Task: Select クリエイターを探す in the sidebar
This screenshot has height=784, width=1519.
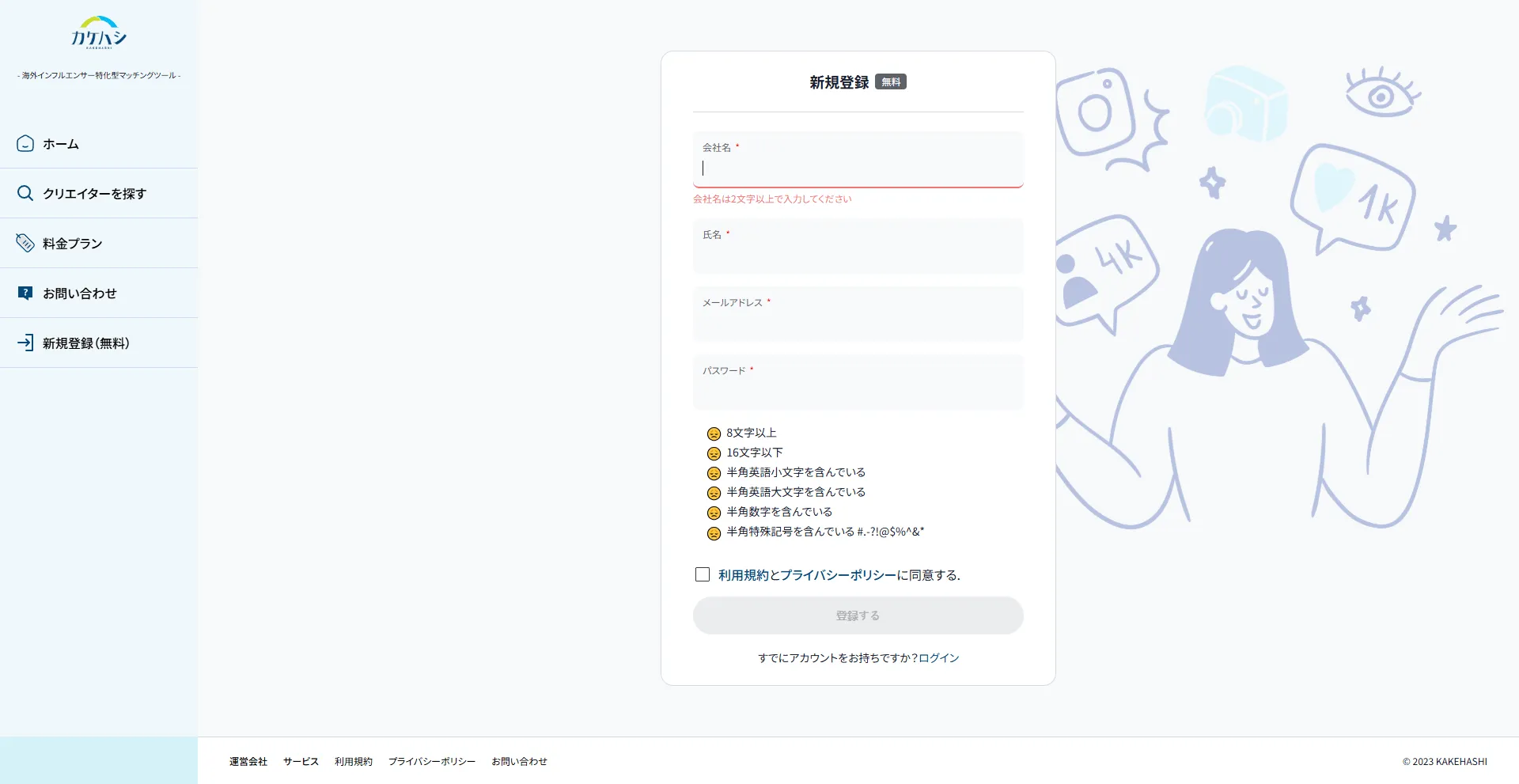Action: click(x=95, y=194)
